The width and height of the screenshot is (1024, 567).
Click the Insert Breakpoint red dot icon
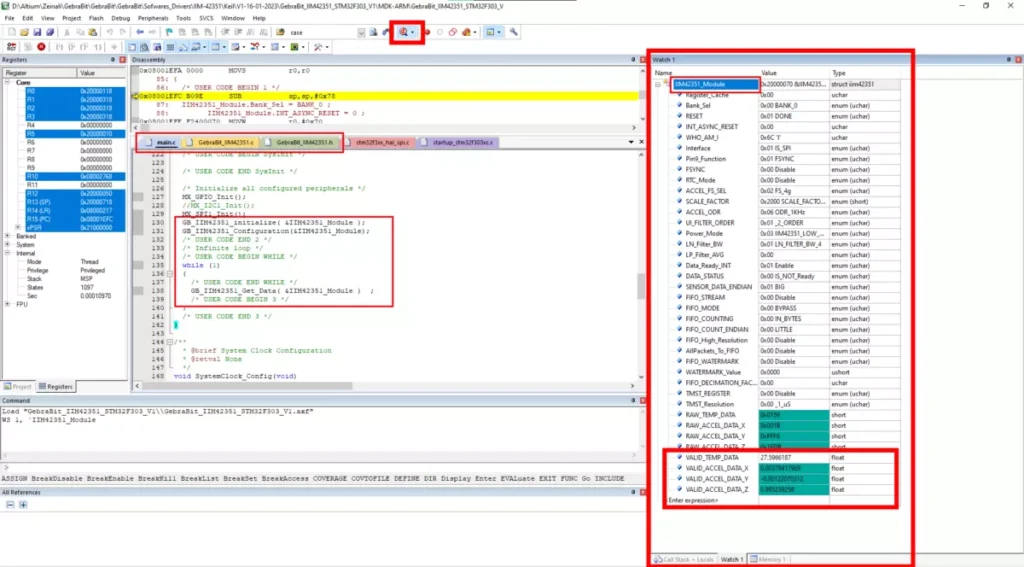pos(425,32)
